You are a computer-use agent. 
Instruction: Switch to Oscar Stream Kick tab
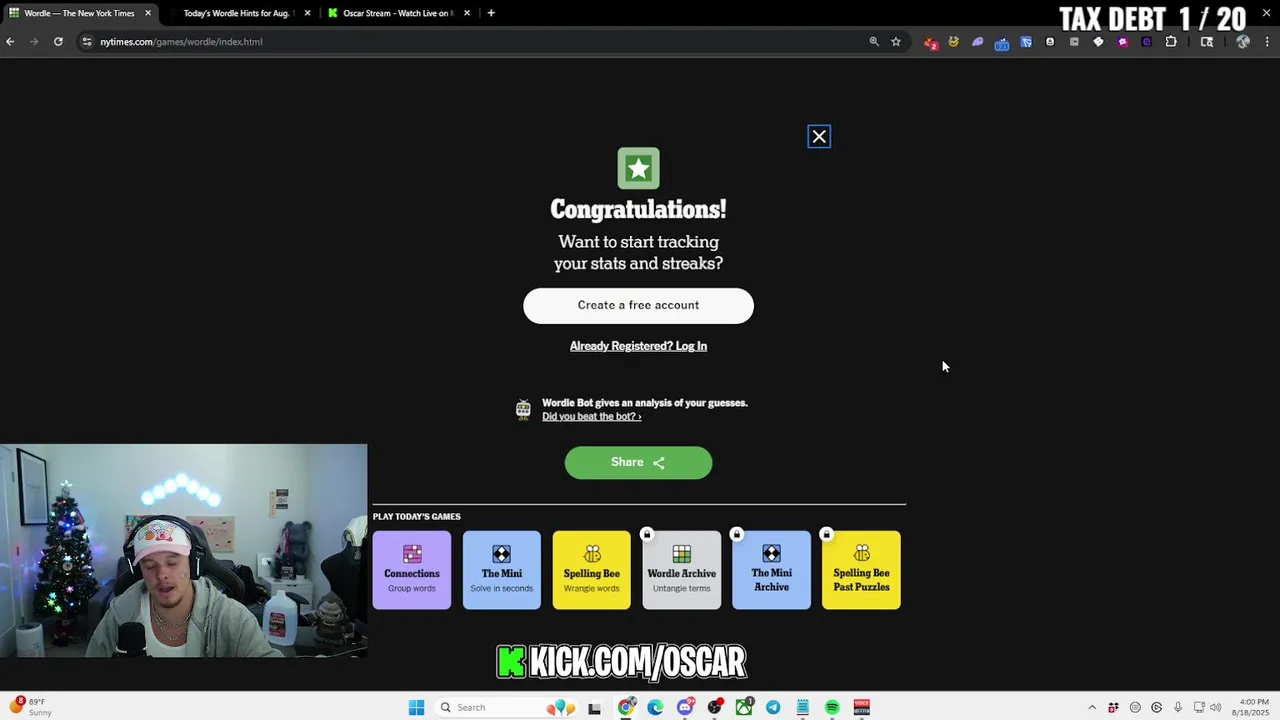pos(398,13)
